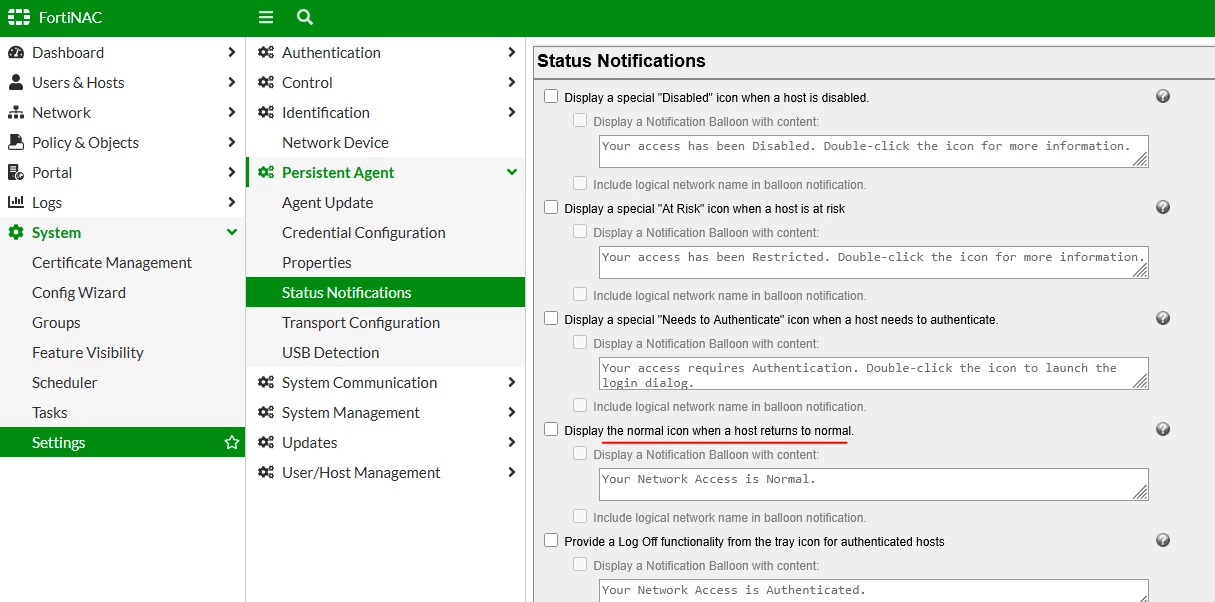Check the normal icon when host returns checkbox
This screenshot has height=602, width=1215.
tap(551, 430)
